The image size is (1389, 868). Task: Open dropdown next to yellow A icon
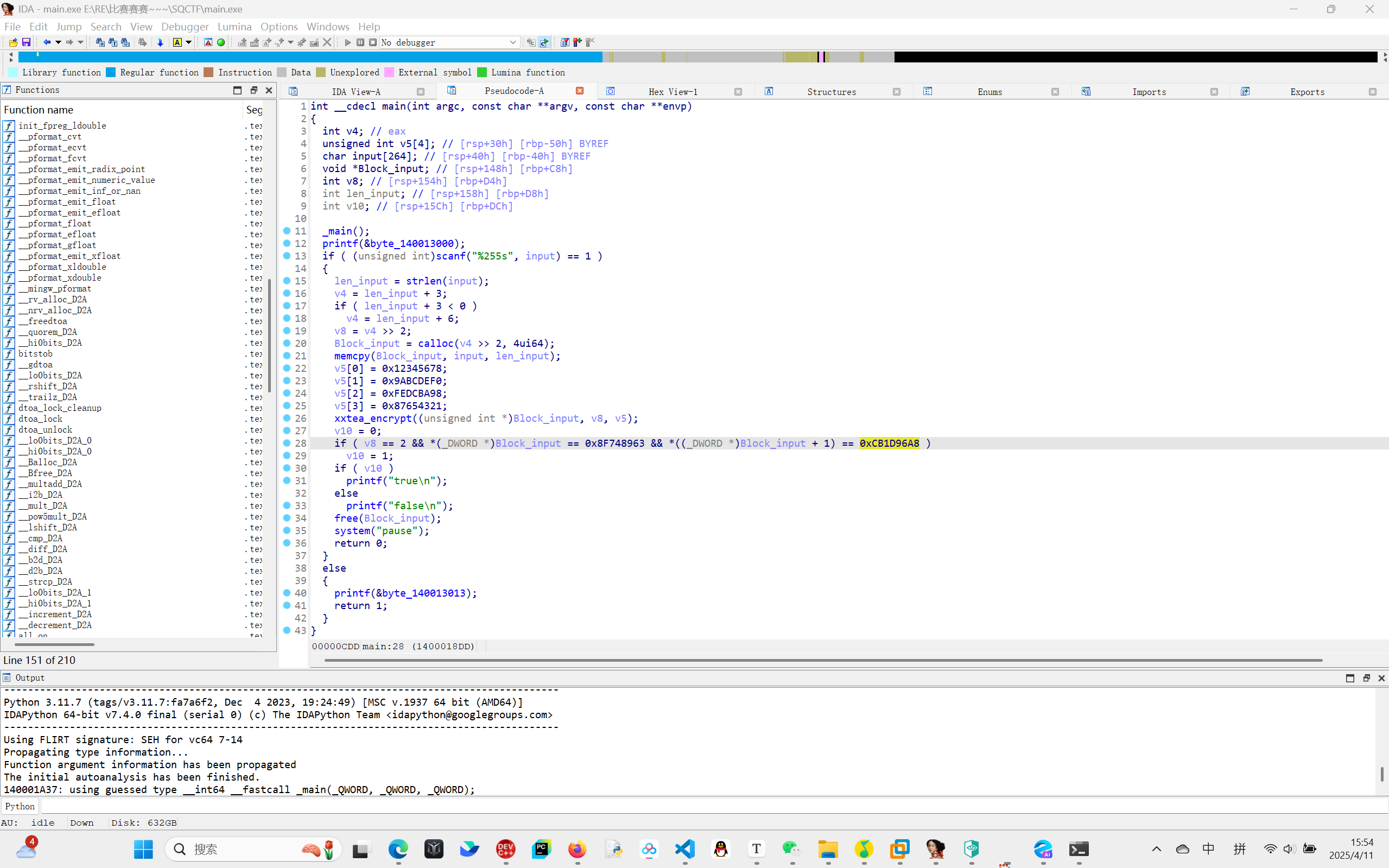point(188,42)
